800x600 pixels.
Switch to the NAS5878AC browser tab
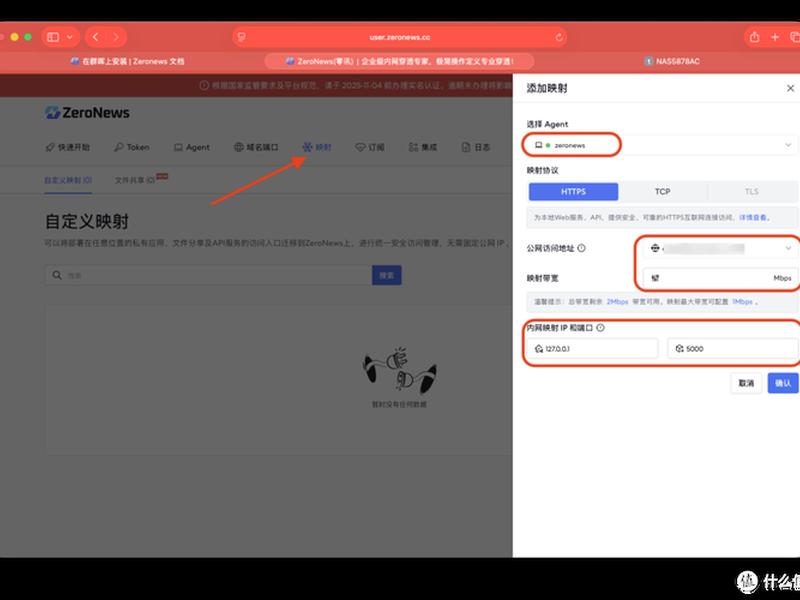pos(671,61)
